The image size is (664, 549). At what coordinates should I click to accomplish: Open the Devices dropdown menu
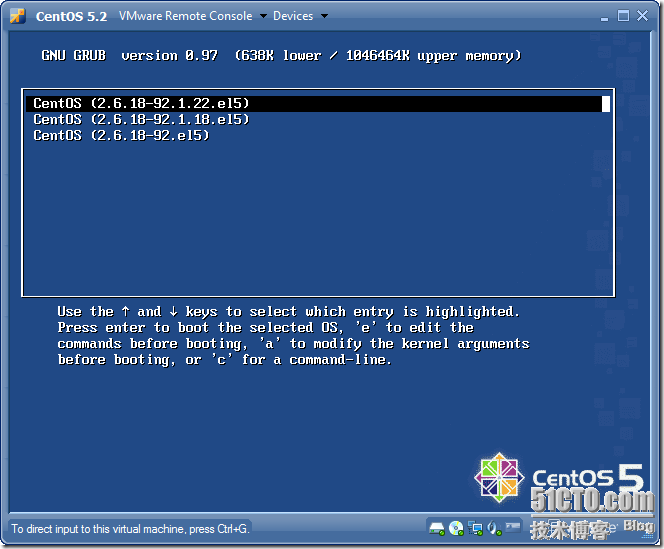(x=300, y=16)
